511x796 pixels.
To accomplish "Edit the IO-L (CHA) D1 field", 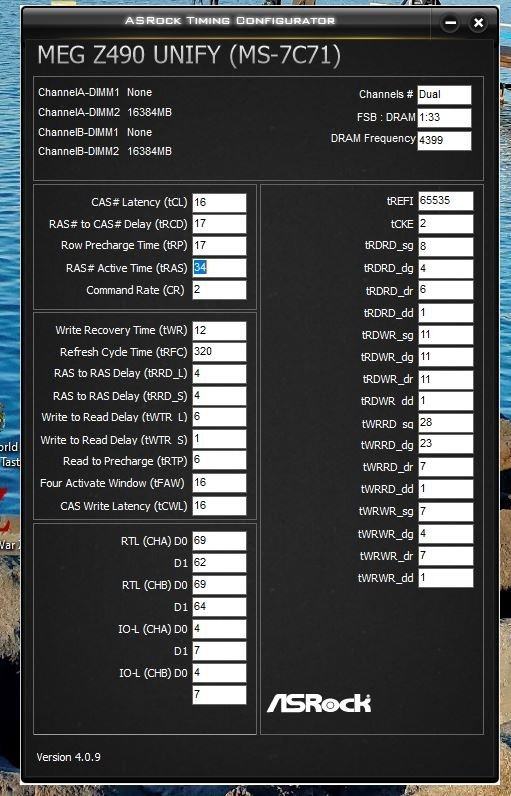I will click(x=219, y=651).
